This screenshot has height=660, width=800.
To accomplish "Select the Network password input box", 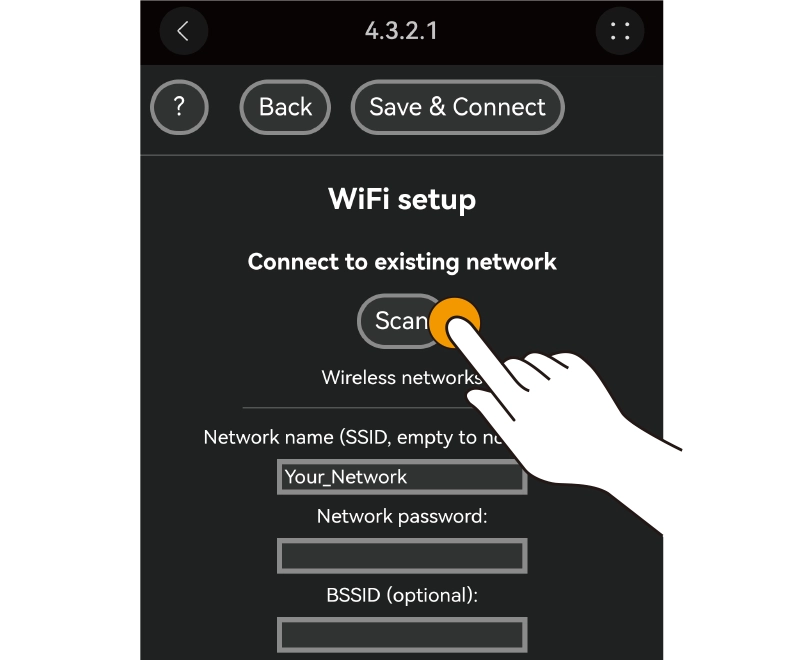I will coord(402,556).
